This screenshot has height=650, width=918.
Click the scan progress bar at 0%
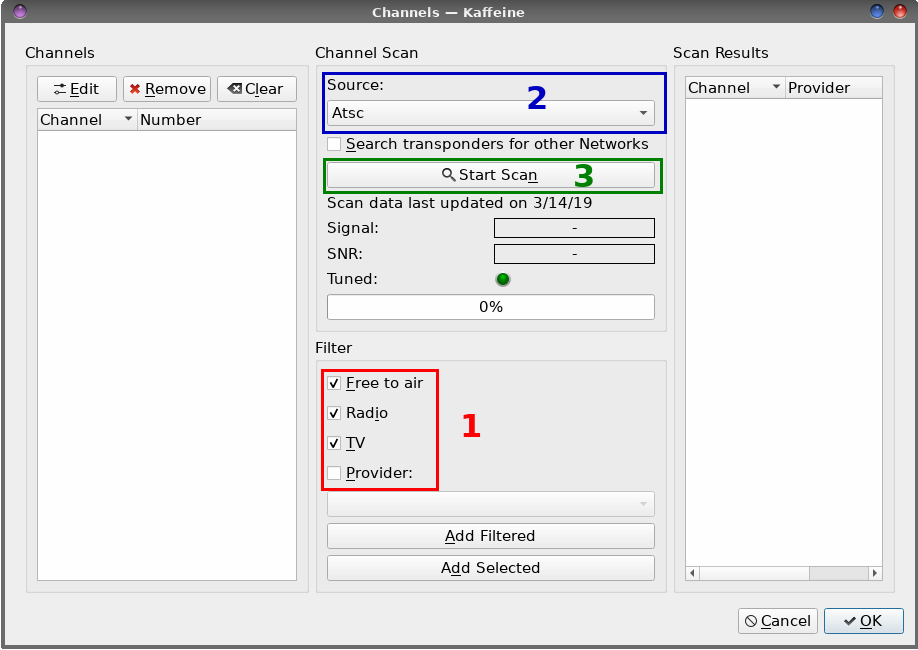tap(491, 307)
